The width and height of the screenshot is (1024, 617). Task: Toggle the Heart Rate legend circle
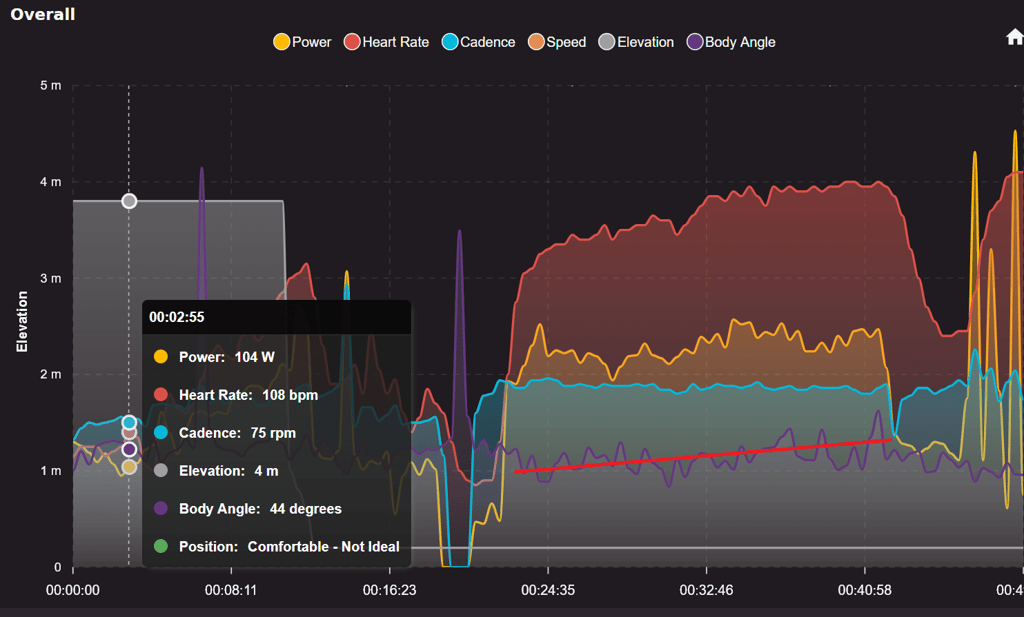click(x=352, y=42)
